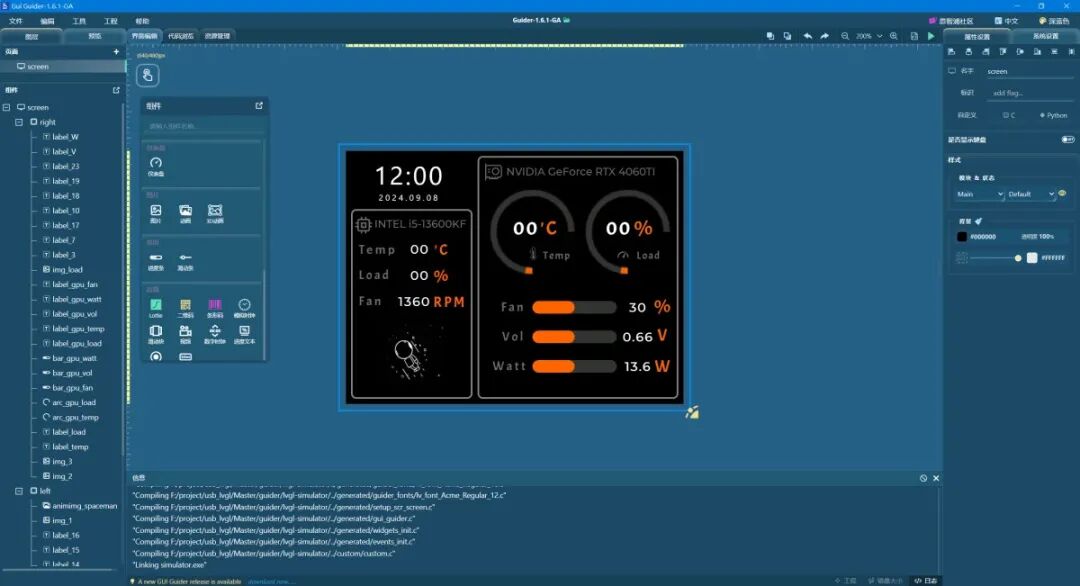The height and width of the screenshot is (586, 1080).
Task: Switch to the code viewer tab
Action: (x=180, y=36)
